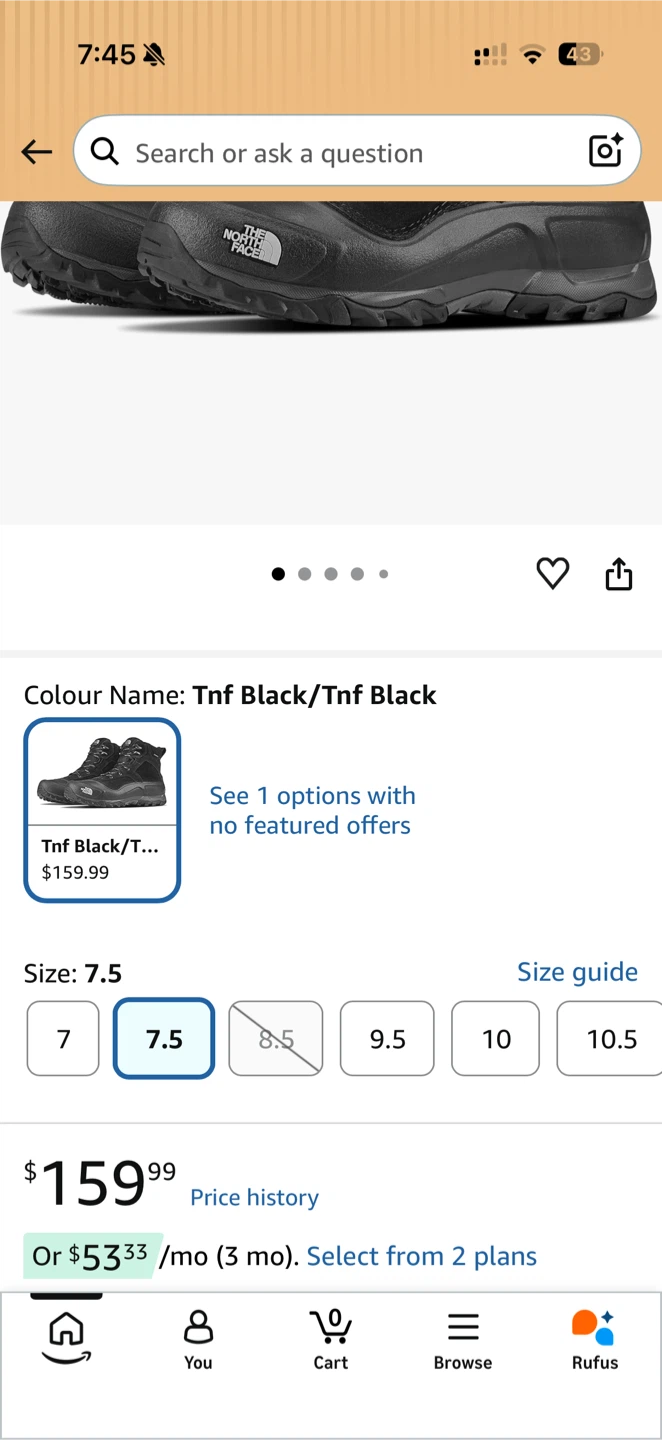Viewport: 662px width, 1440px height.
Task: Tap the magnifying glass search icon
Action: click(104, 151)
